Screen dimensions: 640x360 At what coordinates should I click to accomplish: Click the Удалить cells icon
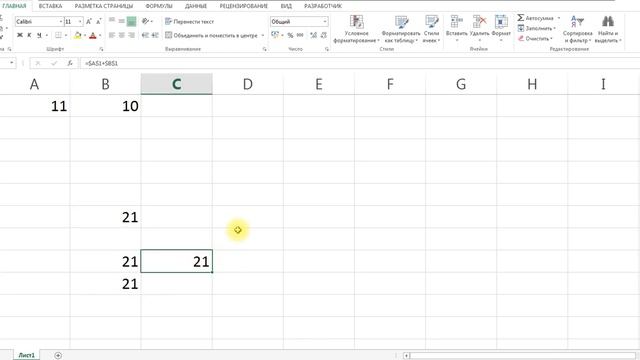[x=479, y=21]
